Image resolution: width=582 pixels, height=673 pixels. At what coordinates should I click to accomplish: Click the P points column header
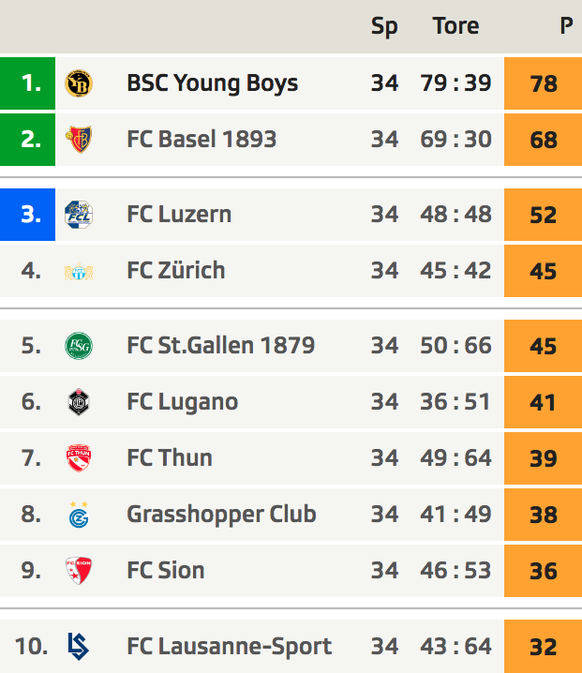pyautogui.click(x=566, y=26)
